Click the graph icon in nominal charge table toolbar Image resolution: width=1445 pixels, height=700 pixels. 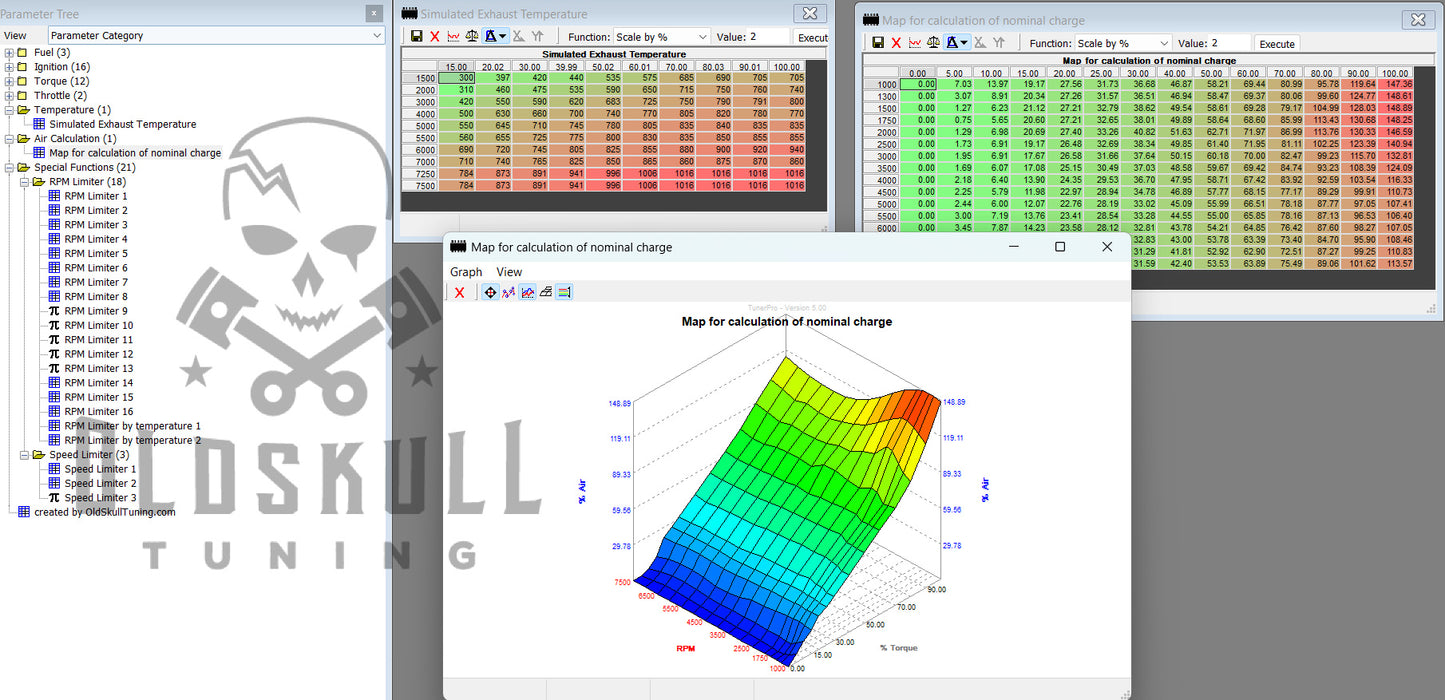pyautogui.click(x=915, y=43)
